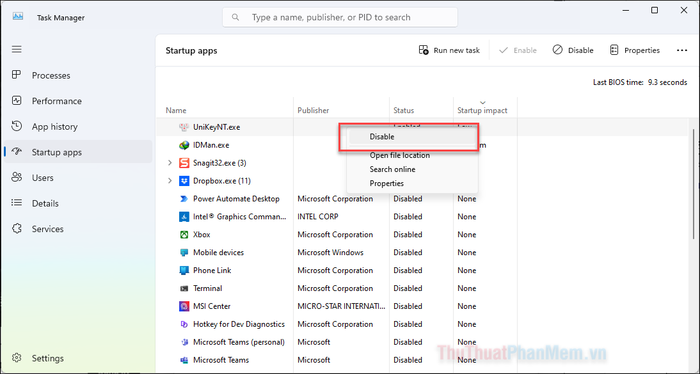Click the startup list vertical scrollbar

point(693,187)
